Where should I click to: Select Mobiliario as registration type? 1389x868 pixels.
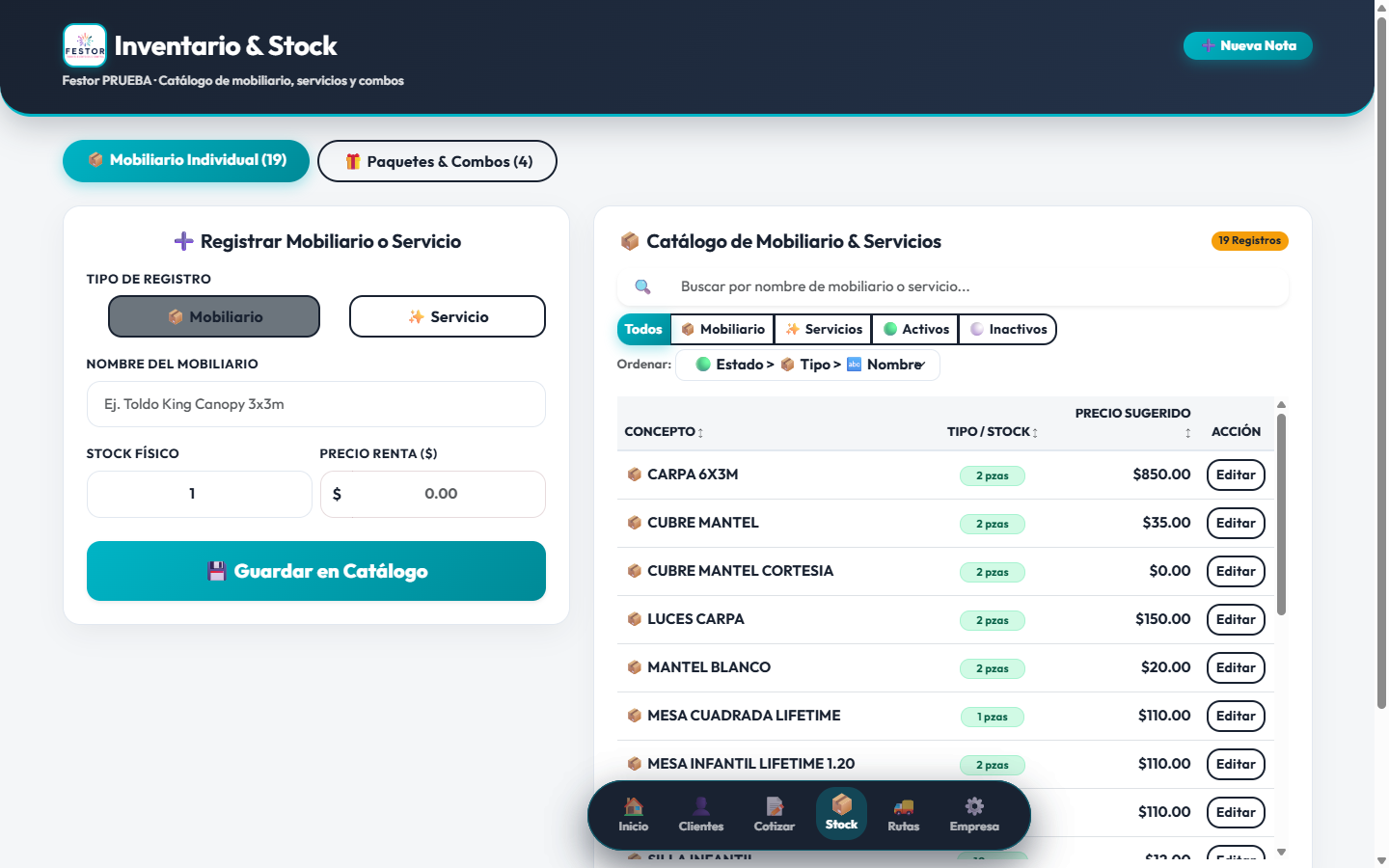[x=214, y=316]
